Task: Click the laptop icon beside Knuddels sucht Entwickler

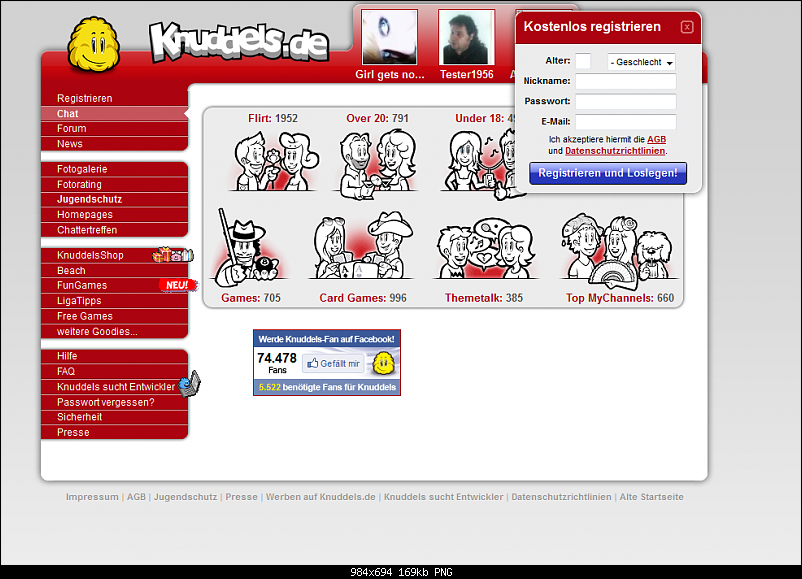Action: pos(189,384)
